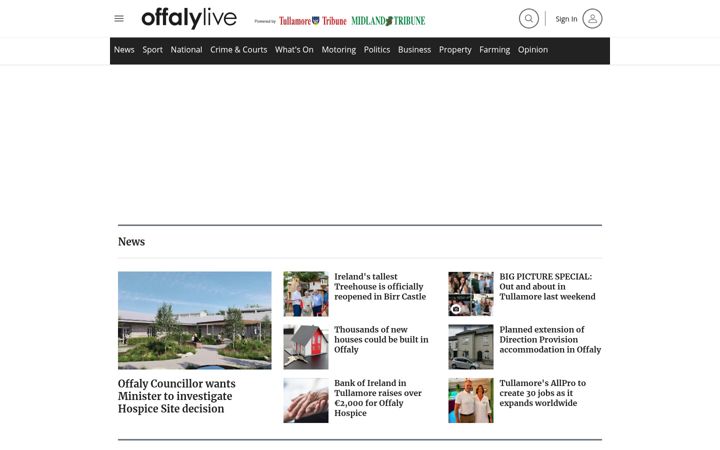720x450 pixels.
Task: Open the Tullamore Tribune logo link
Action: point(313,21)
